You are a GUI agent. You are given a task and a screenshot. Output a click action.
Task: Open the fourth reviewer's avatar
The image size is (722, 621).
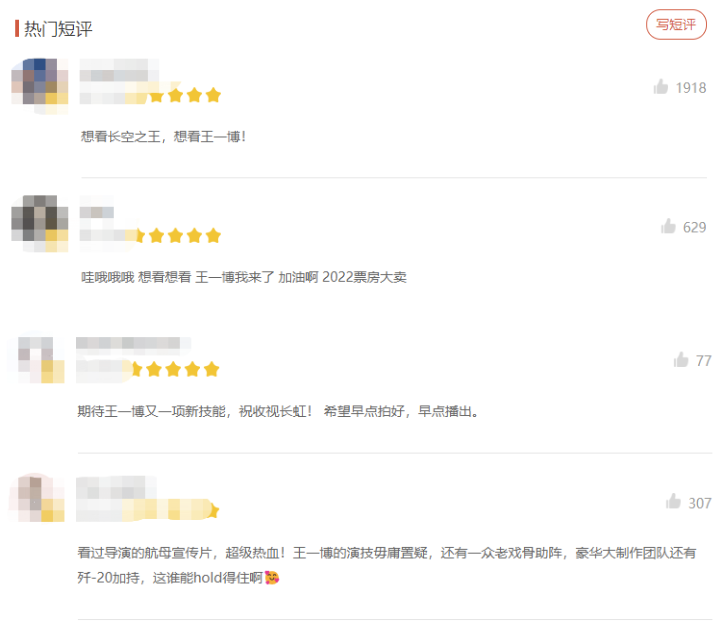(38, 498)
